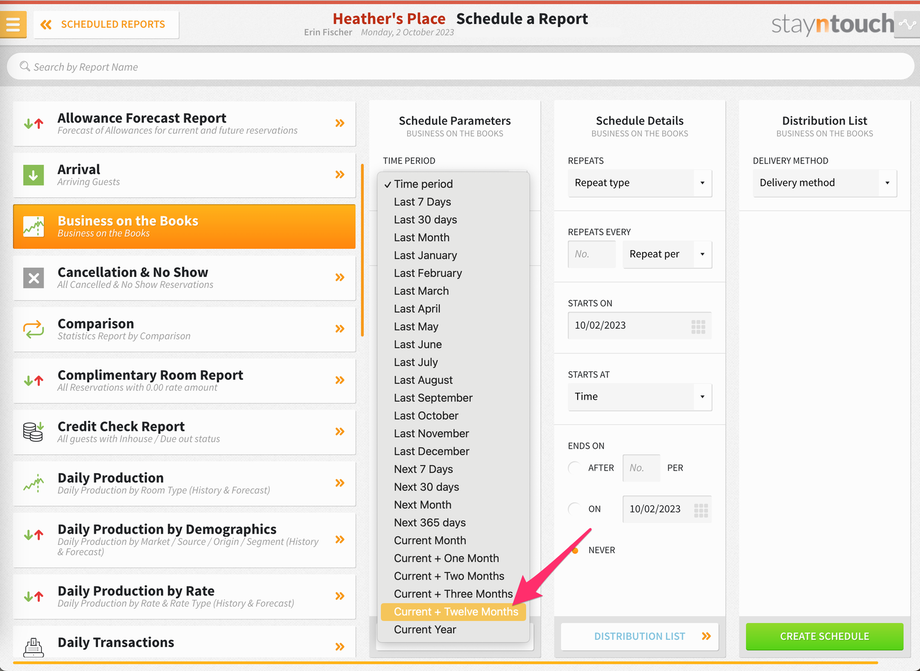Select 'Current + Twelve Months' option

454,612
